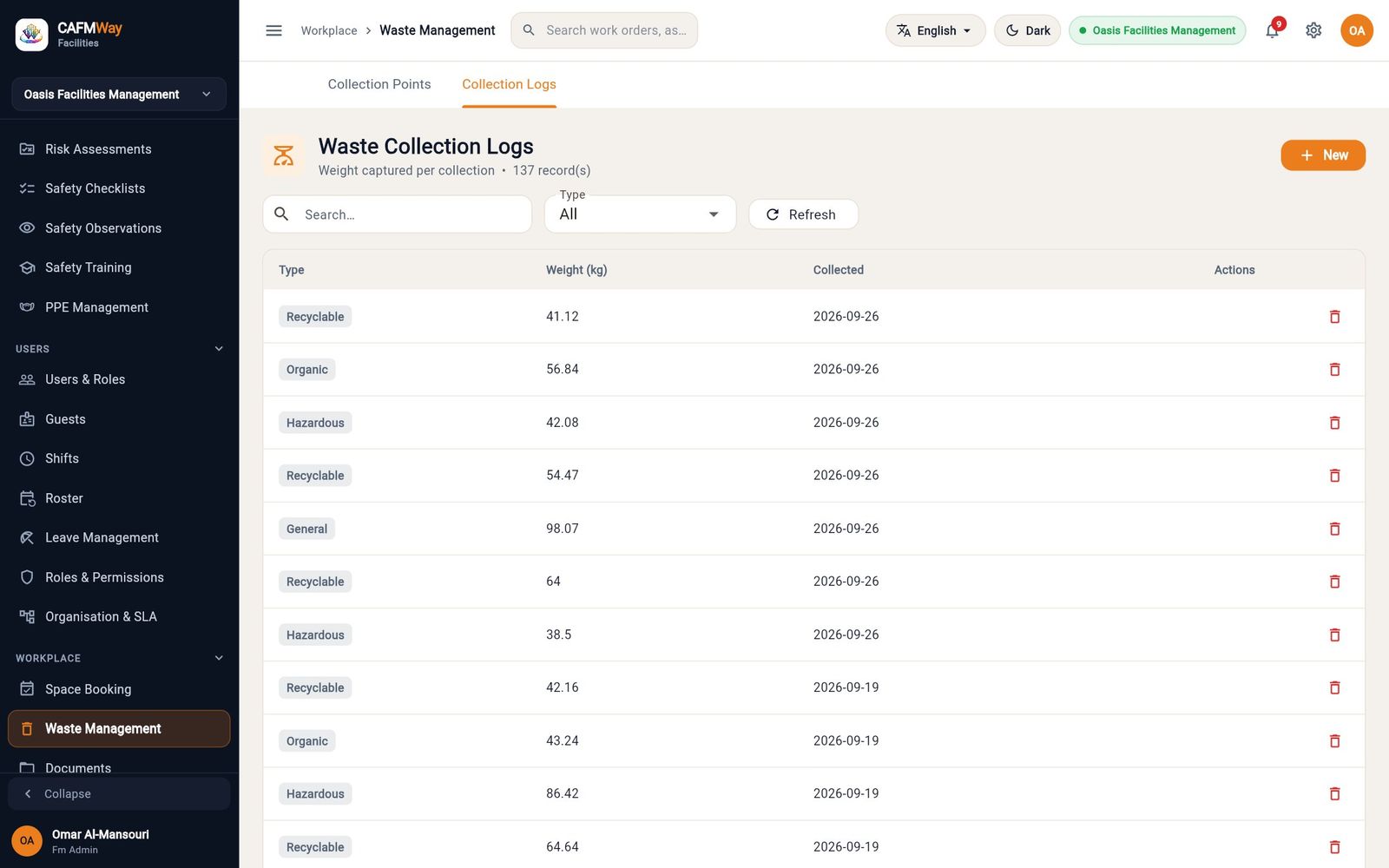Switch to Collection Logs tab

coord(509,84)
